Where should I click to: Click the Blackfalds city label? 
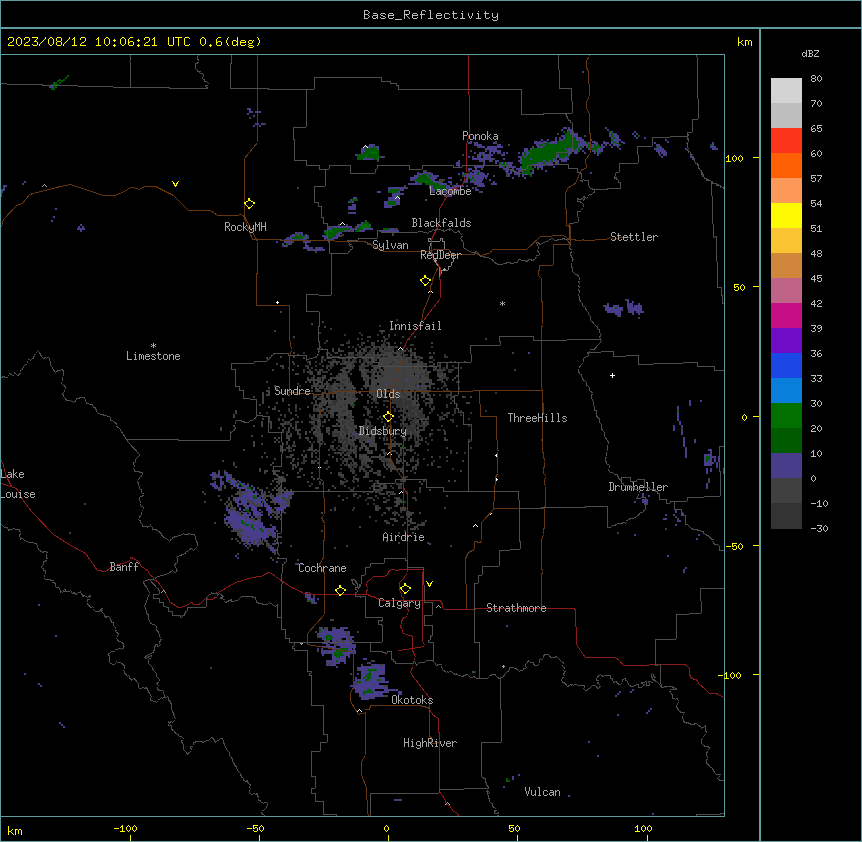(x=441, y=223)
